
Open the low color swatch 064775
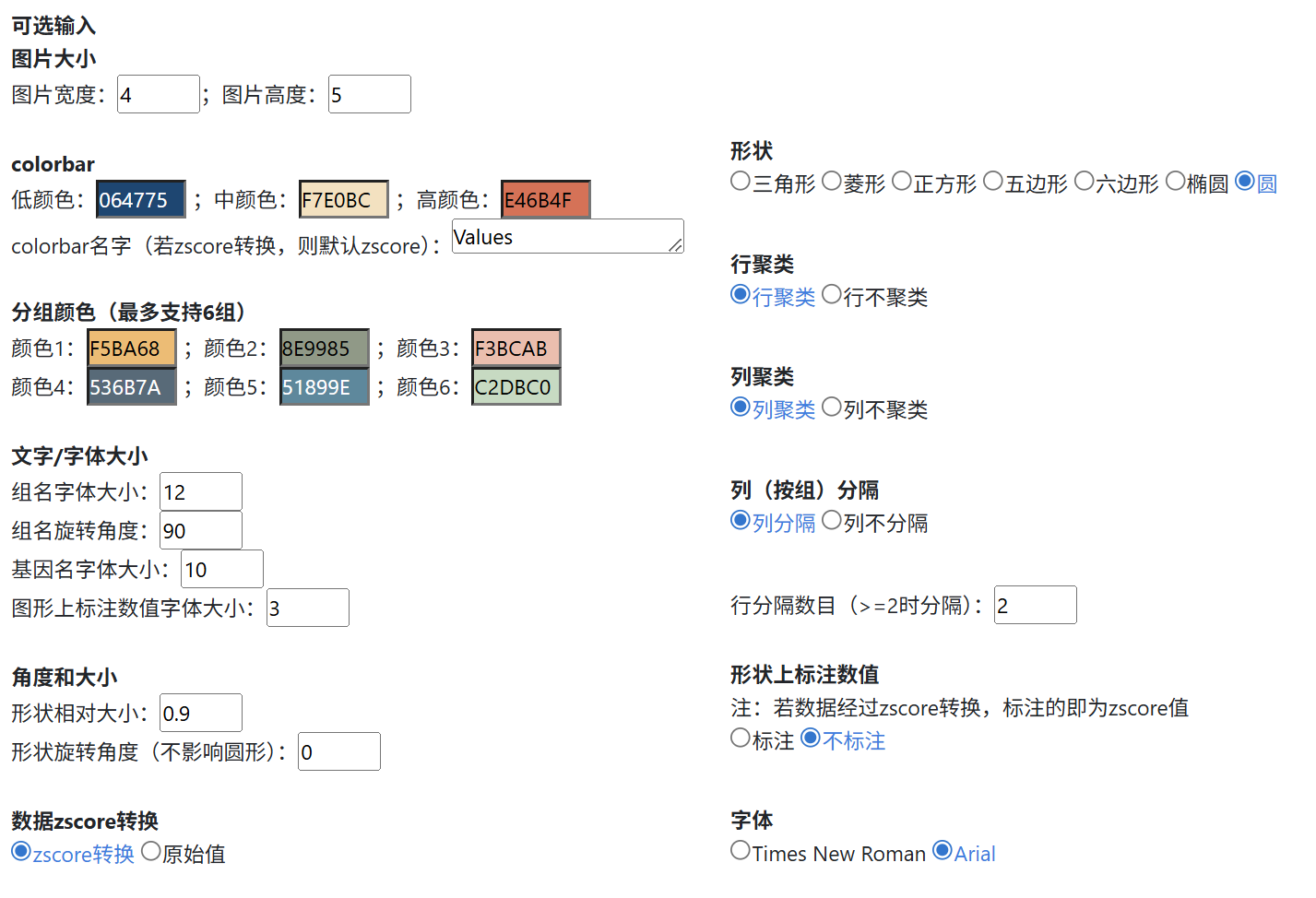tap(139, 198)
